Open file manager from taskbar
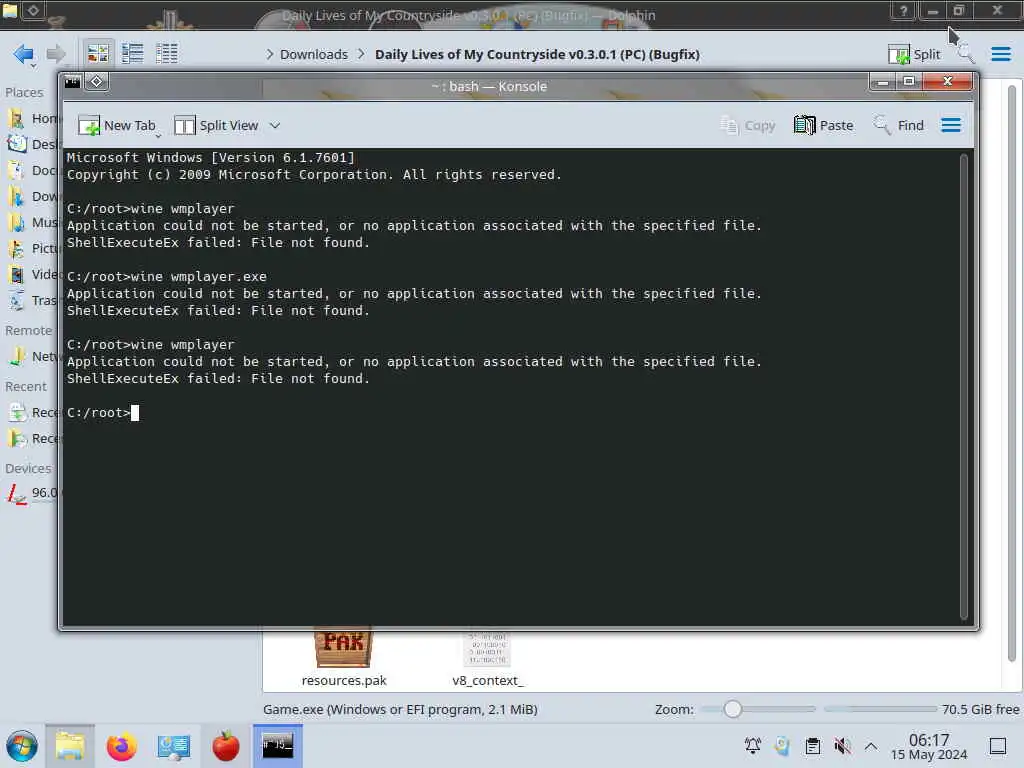This screenshot has width=1024, height=768. (70, 746)
